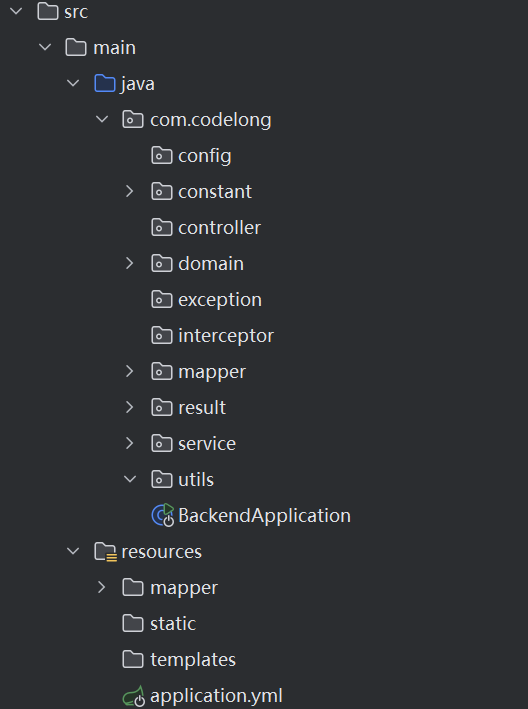Expand the service package arrow
The width and height of the screenshot is (528, 709).
(x=130, y=444)
